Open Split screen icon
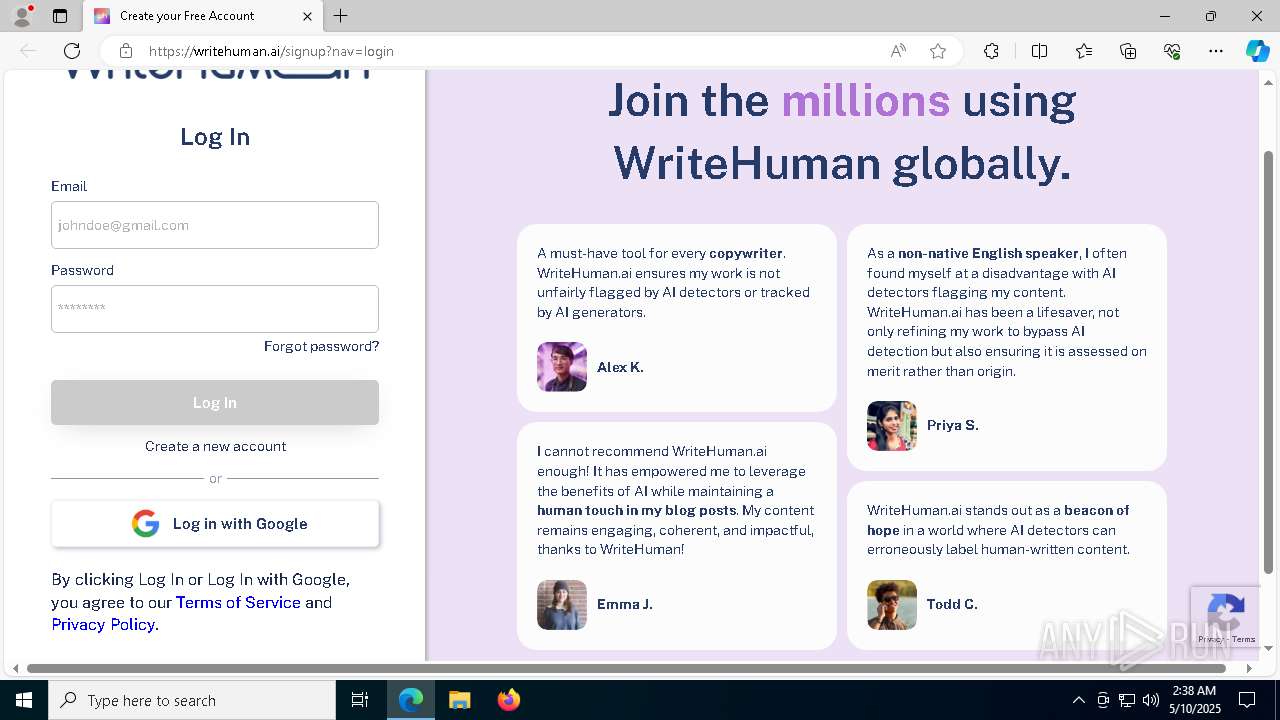Viewport: 1280px width, 720px height. click(x=1039, y=51)
